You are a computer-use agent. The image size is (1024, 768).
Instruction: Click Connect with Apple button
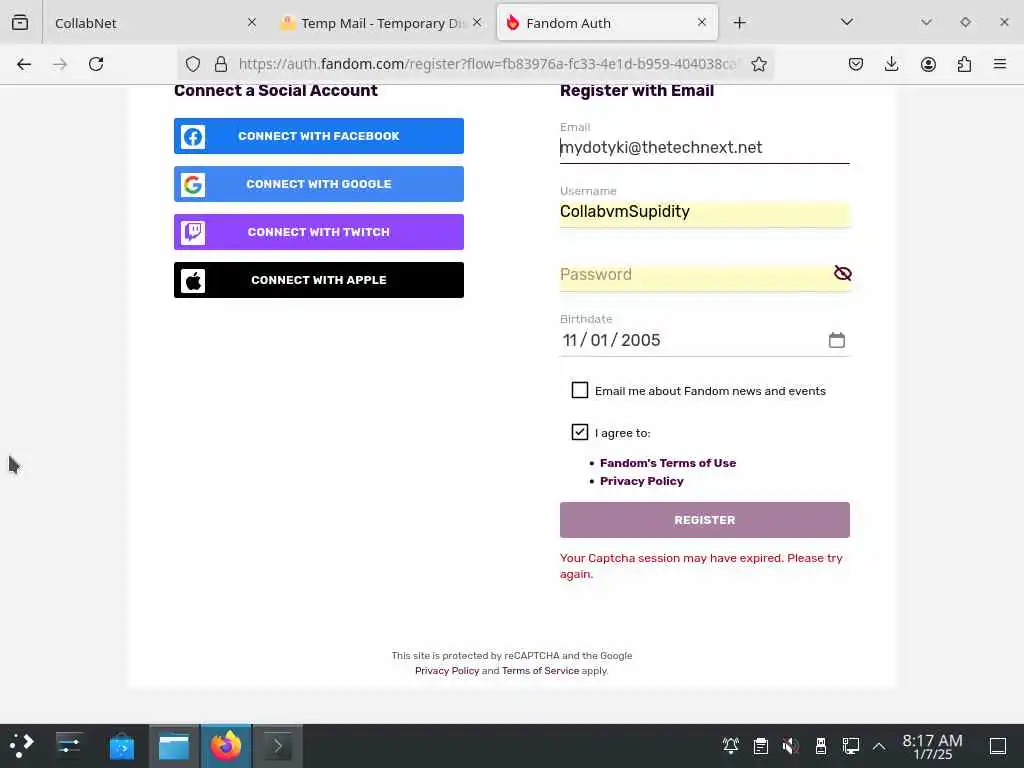(x=319, y=280)
